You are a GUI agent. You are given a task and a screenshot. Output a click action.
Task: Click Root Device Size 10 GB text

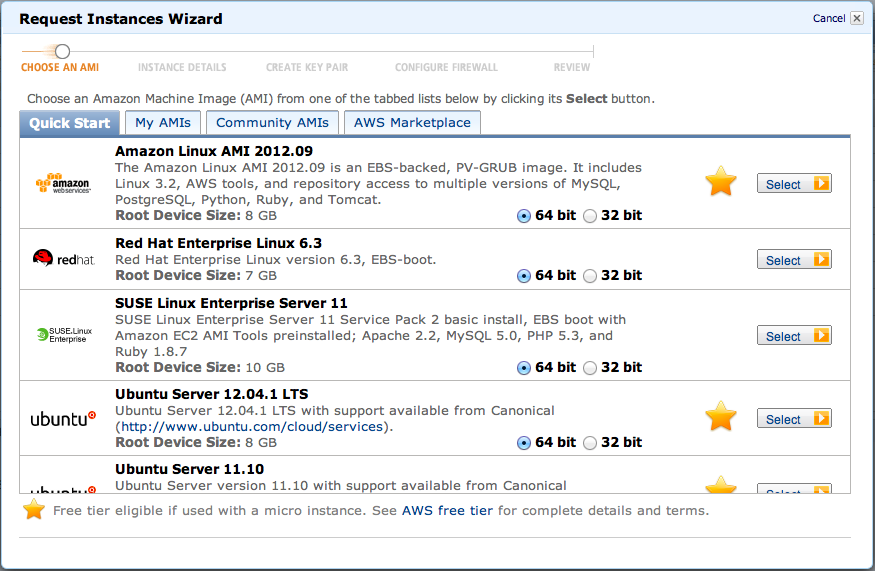[200, 368]
